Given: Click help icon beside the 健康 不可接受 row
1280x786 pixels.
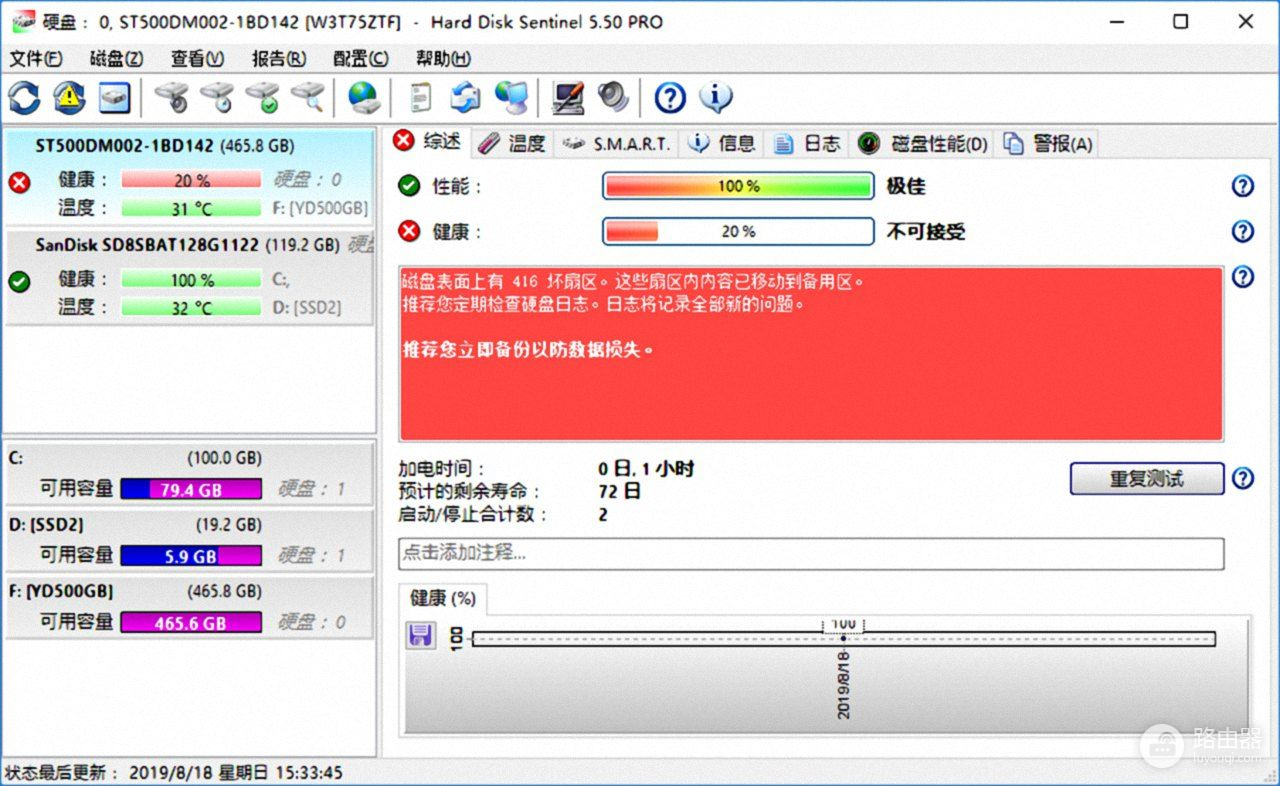Looking at the screenshot, I should (1243, 231).
